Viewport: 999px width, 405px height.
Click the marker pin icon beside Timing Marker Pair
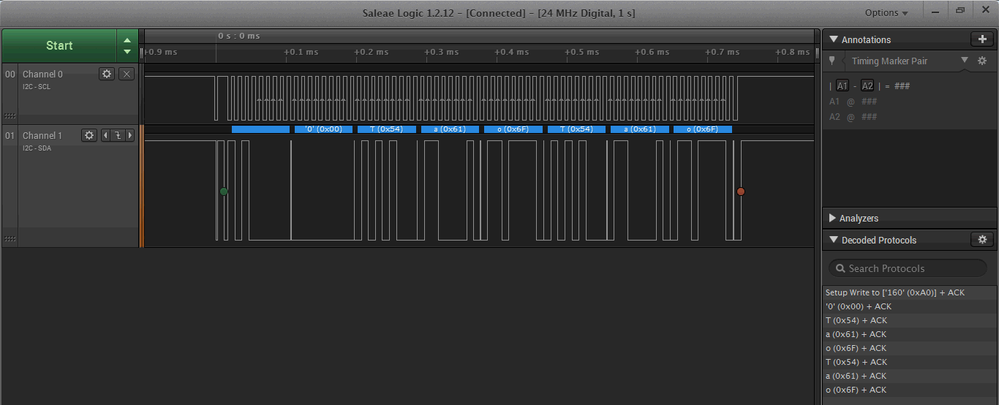click(x=831, y=61)
